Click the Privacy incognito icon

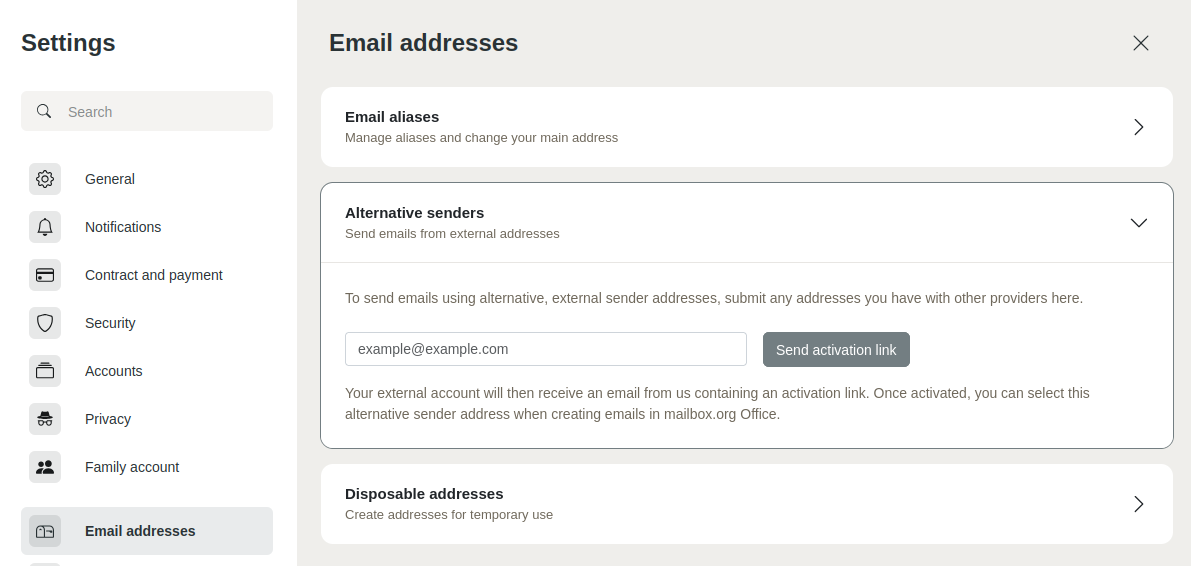tap(45, 419)
